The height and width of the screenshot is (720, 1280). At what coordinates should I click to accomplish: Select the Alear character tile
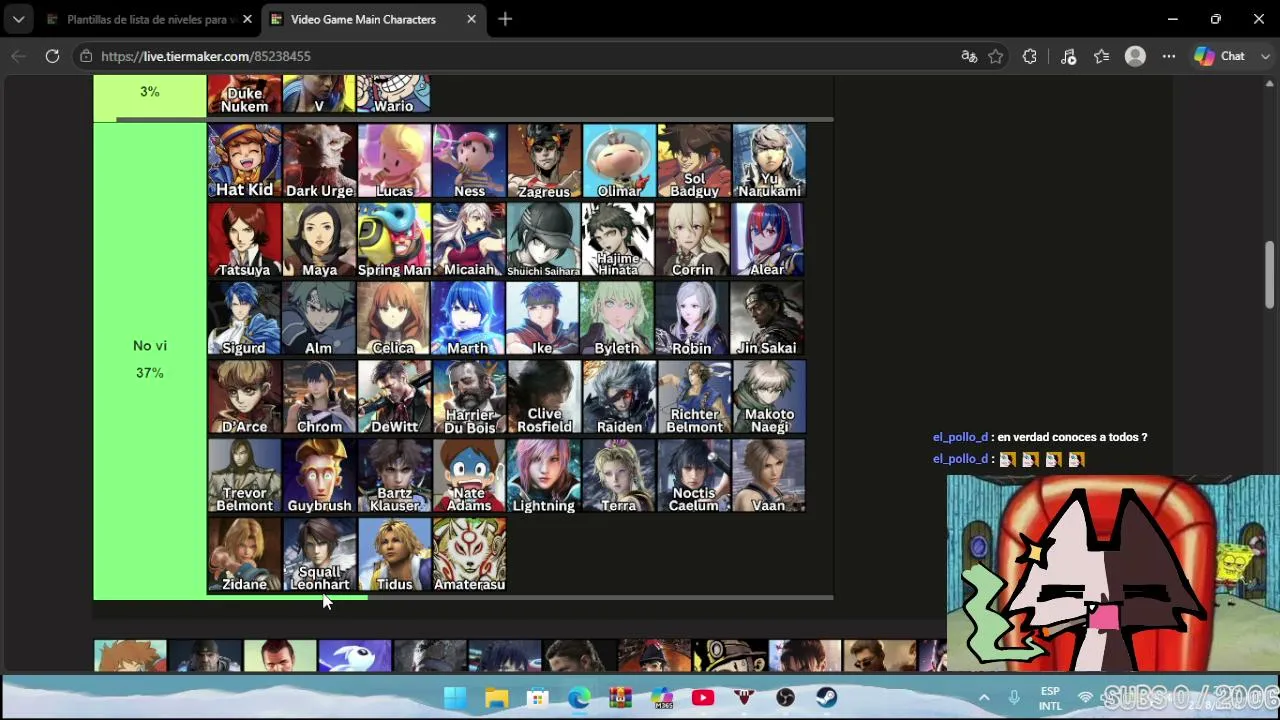click(769, 240)
